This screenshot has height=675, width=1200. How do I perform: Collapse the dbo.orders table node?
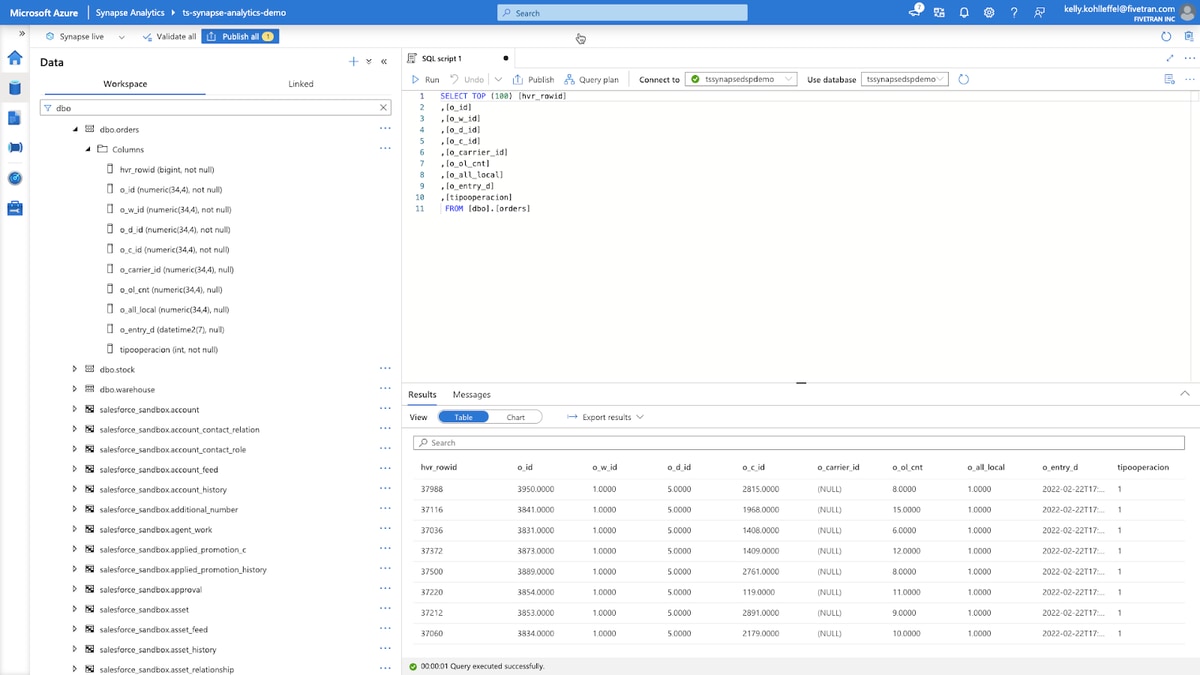coord(74,129)
